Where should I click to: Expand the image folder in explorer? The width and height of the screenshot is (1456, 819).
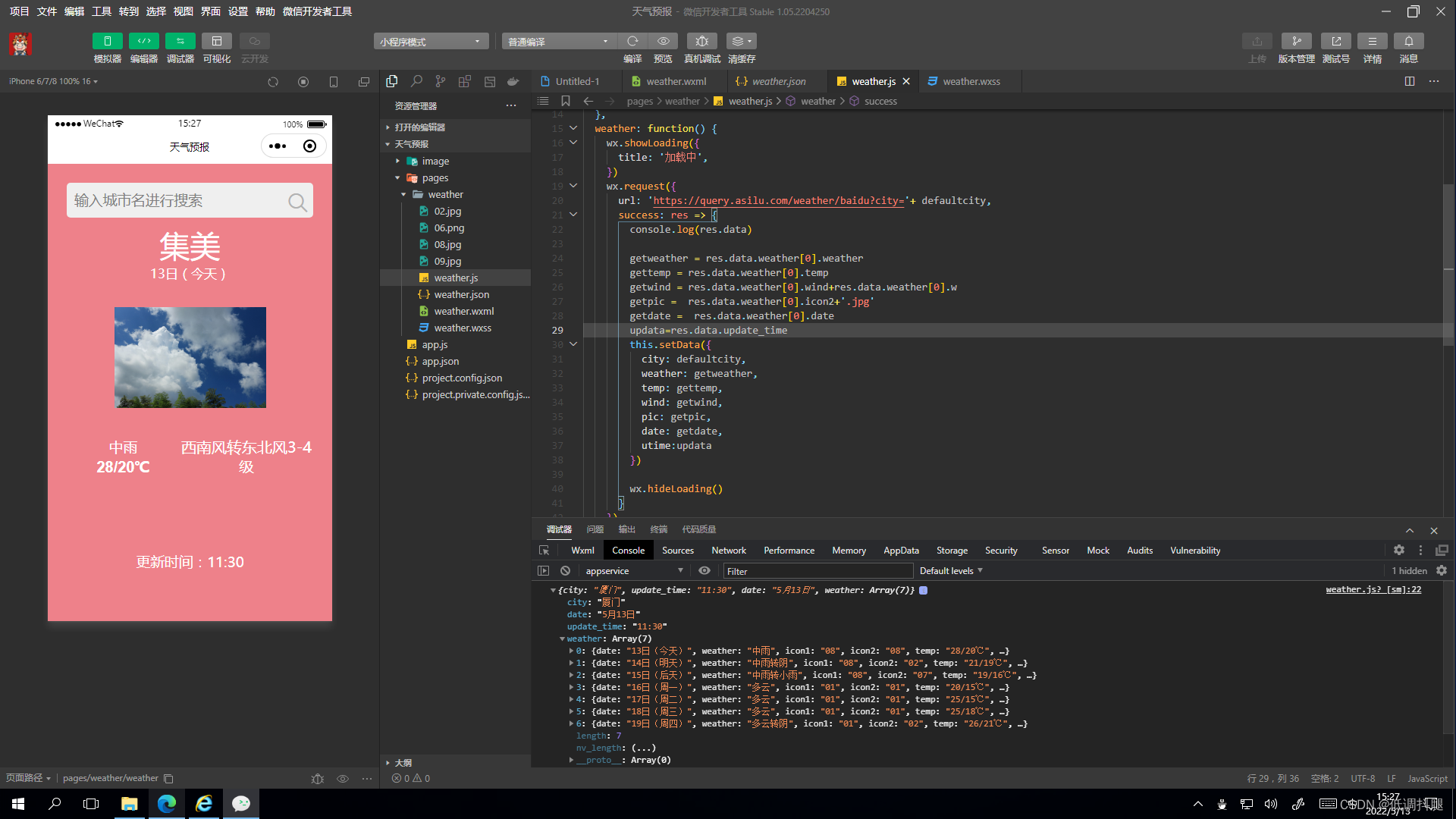[435, 161]
